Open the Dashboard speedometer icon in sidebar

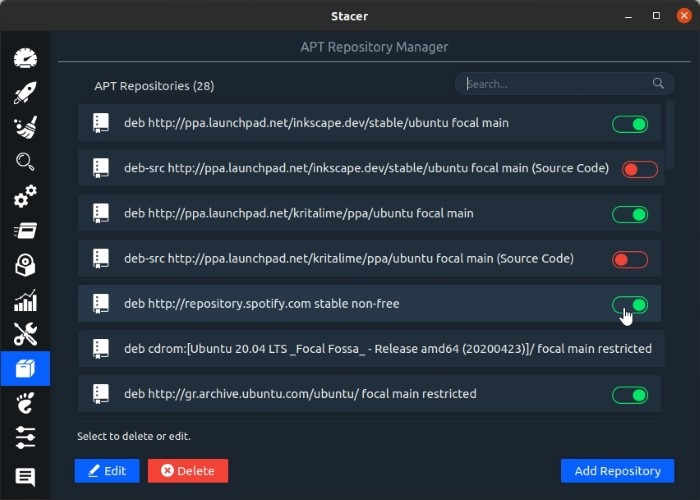25,58
